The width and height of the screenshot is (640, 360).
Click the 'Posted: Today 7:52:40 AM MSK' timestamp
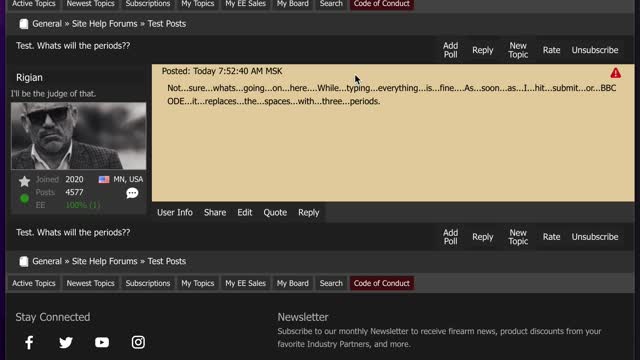click(x=222, y=71)
